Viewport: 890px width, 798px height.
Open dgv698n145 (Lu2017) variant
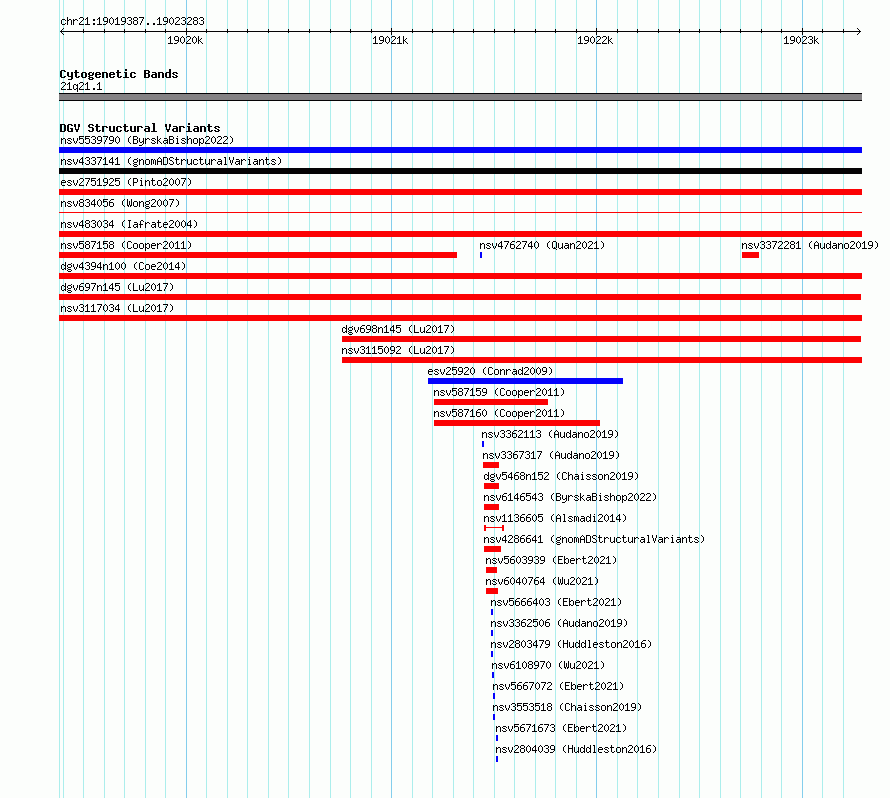[398, 329]
